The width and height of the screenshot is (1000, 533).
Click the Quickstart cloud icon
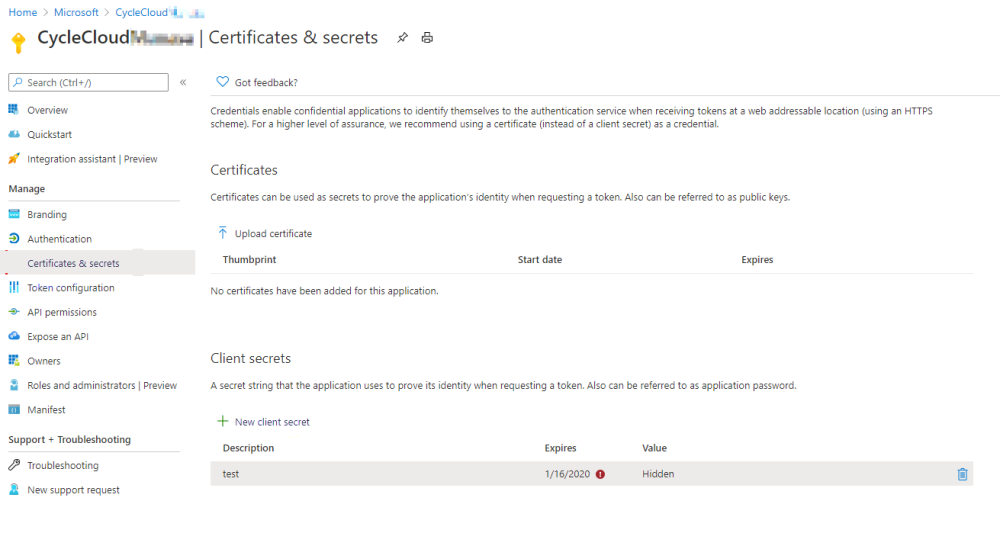[x=14, y=134]
